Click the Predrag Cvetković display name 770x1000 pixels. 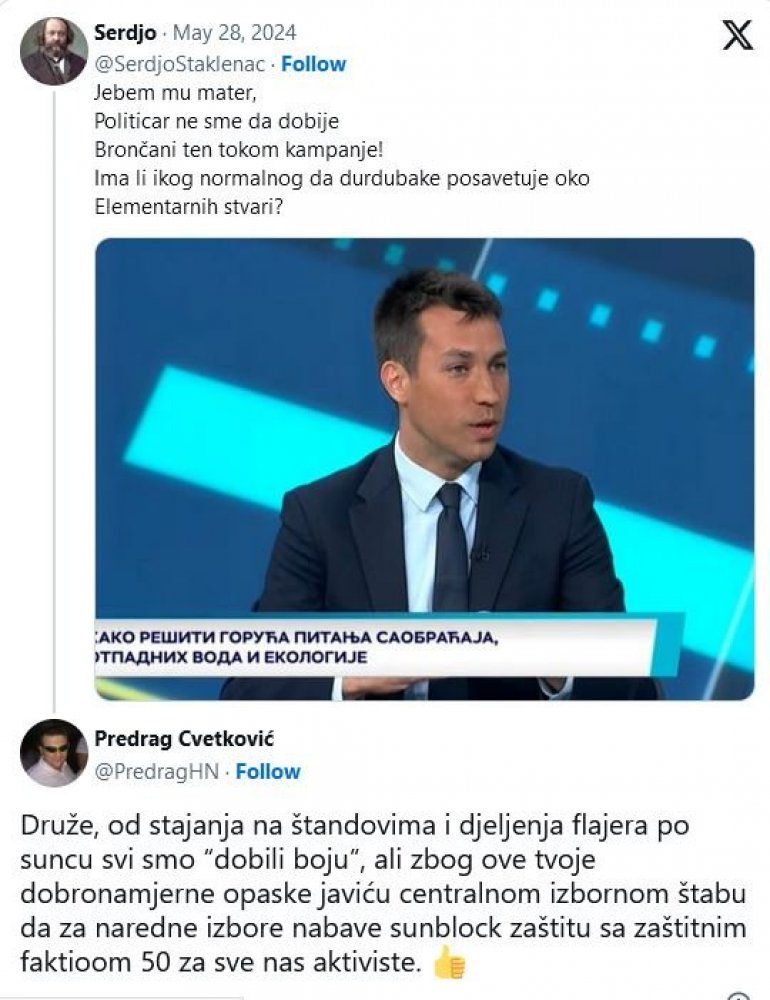click(x=184, y=739)
